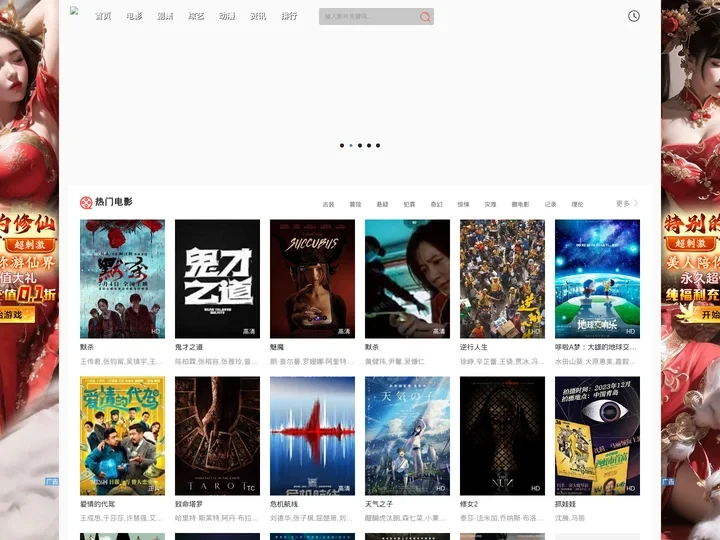Screen dimensions: 720x540
Task: Select the fourth carousel dot
Action: point(369,146)
